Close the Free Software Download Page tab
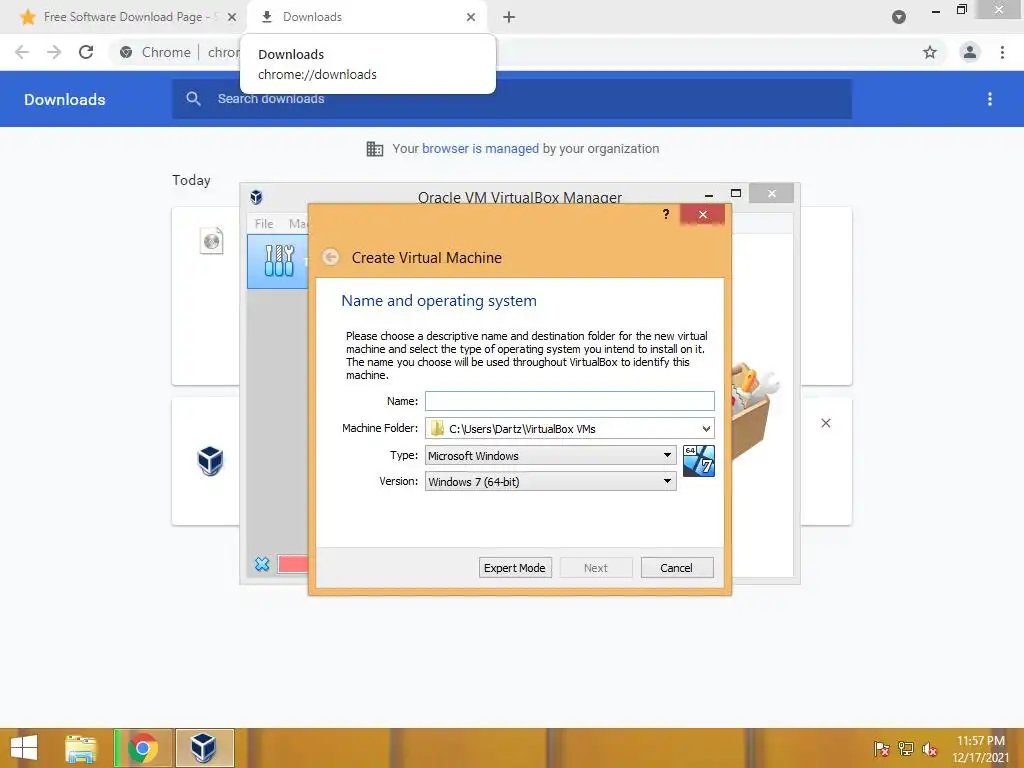The height and width of the screenshot is (768, 1024). tap(232, 17)
